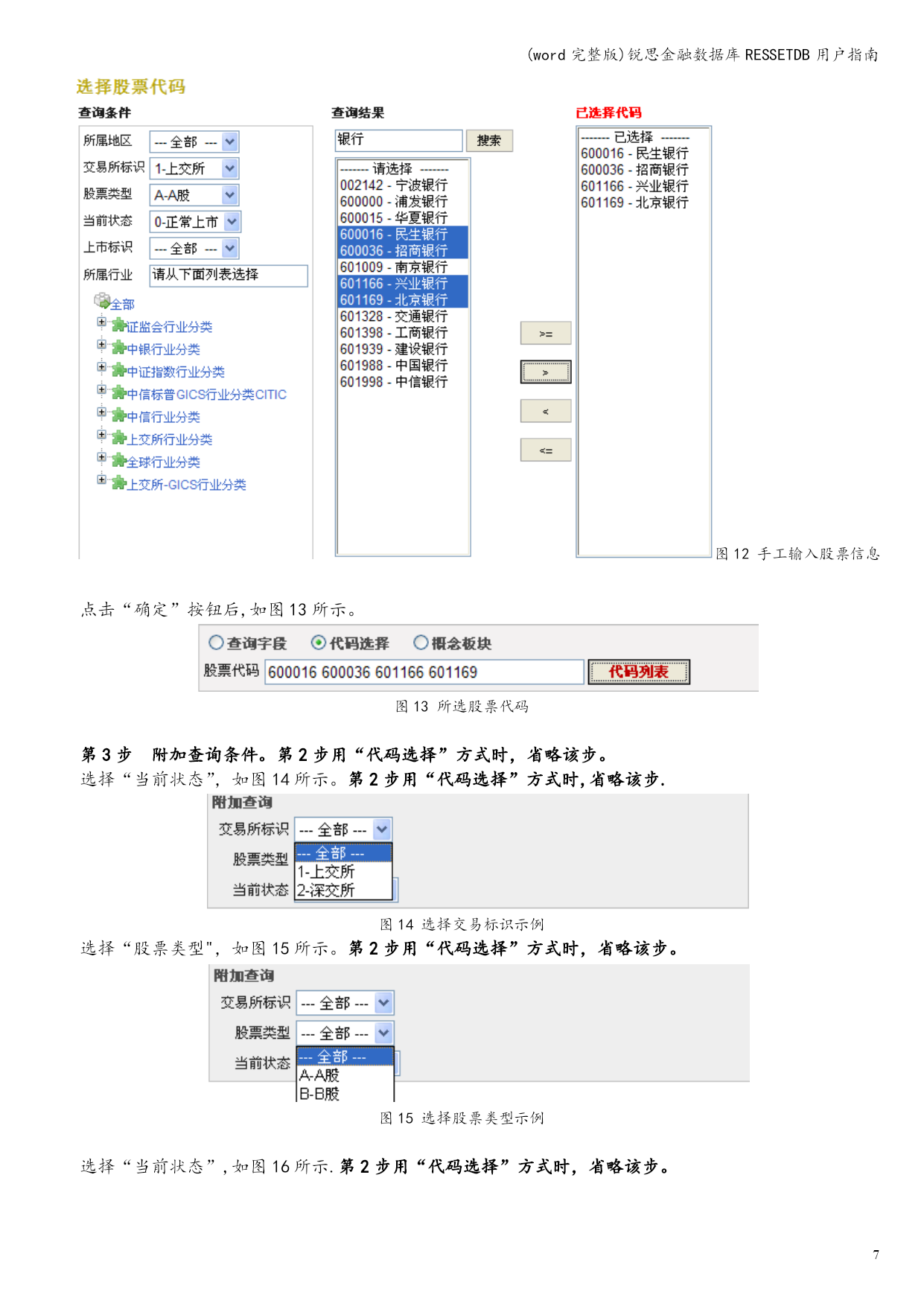The image size is (924, 1306).
Task: Select 601998 - 中信银行 in results
Action: pos(403,382)
